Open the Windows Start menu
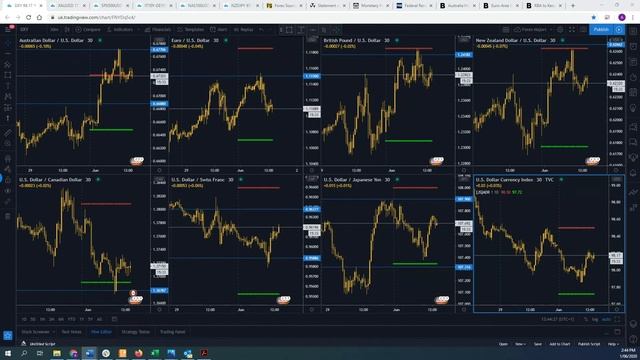This screenshot has height=360, width=640. 8,353
